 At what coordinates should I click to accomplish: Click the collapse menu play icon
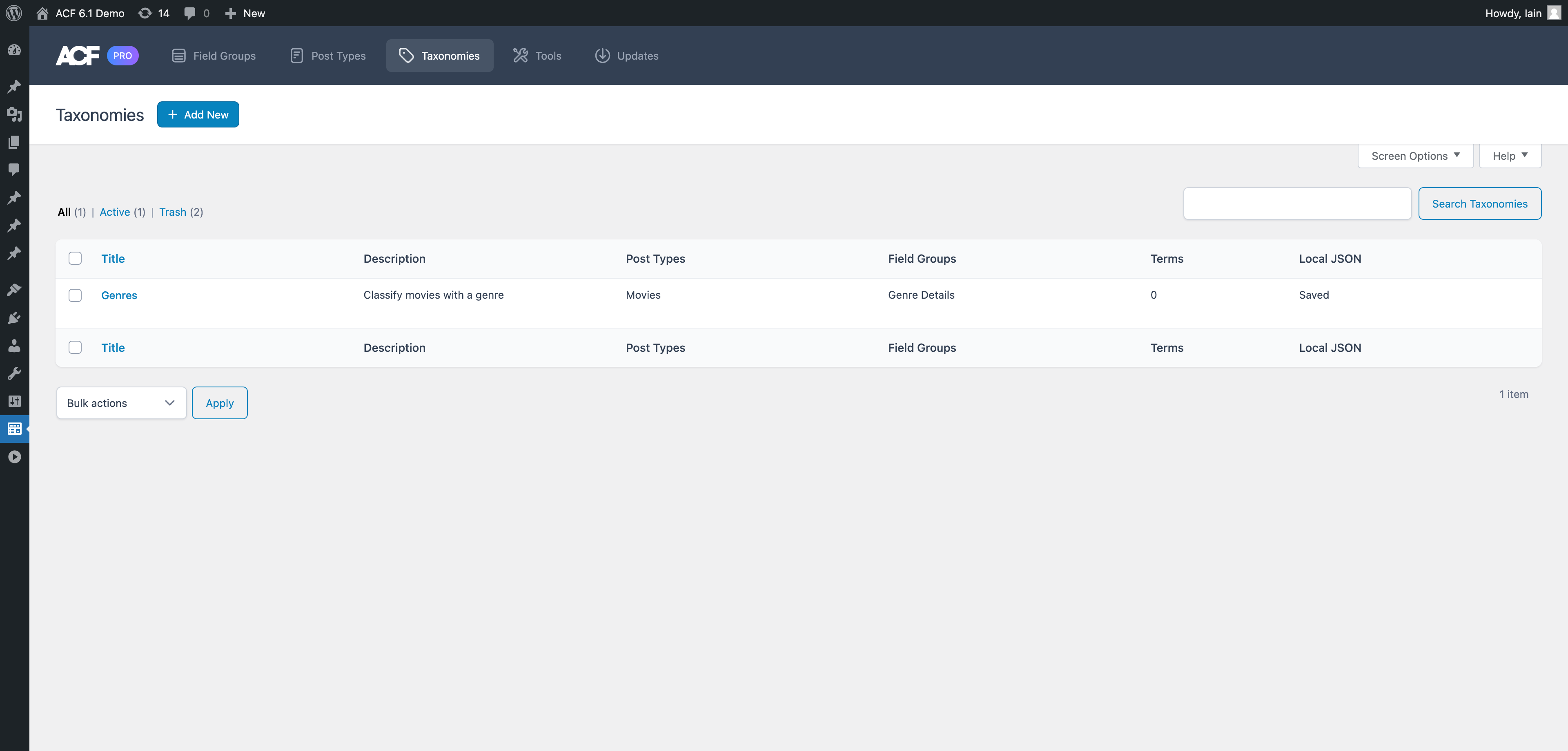click(x=14, y=457)
